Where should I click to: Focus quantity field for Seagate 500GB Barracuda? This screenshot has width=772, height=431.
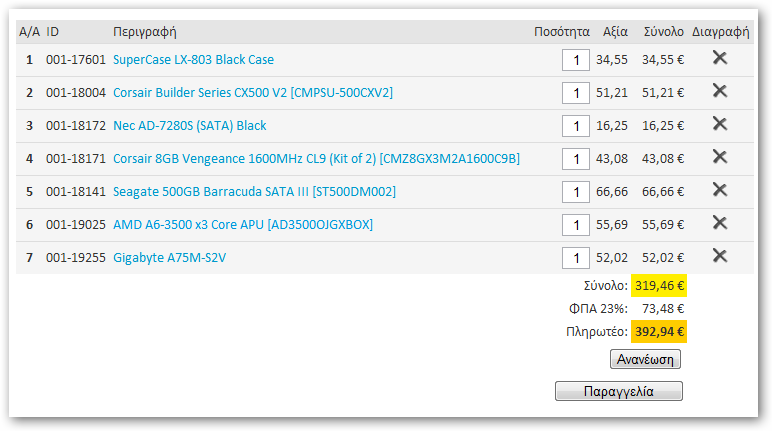(576, 192)
